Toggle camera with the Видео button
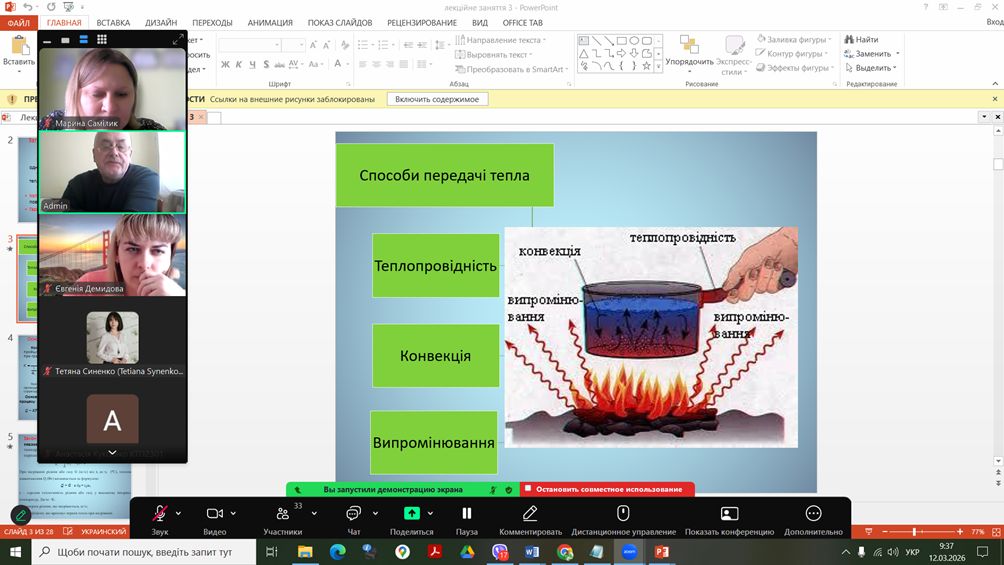Viewport: 1004px width, 565px height. [x=214, y=513]
